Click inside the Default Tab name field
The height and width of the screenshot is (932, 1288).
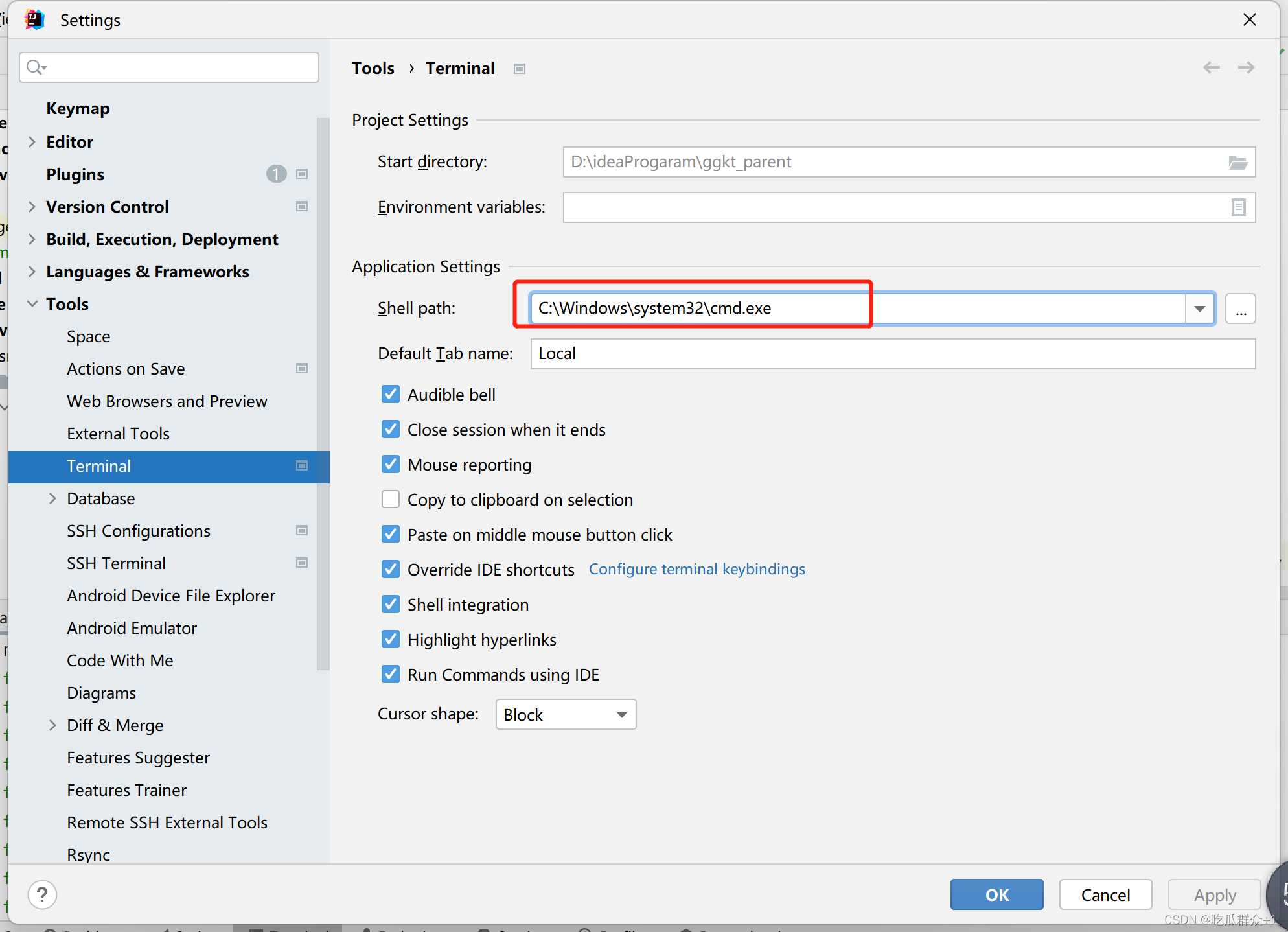(x=891, y=354)
